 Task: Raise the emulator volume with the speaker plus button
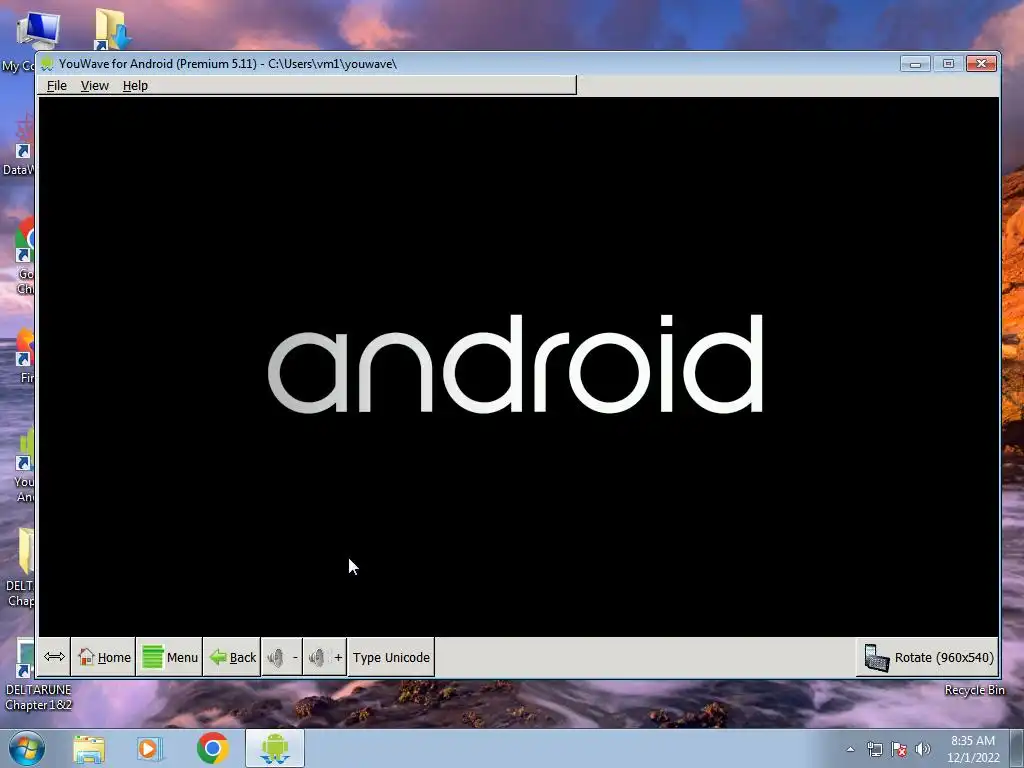click(325, 657)
